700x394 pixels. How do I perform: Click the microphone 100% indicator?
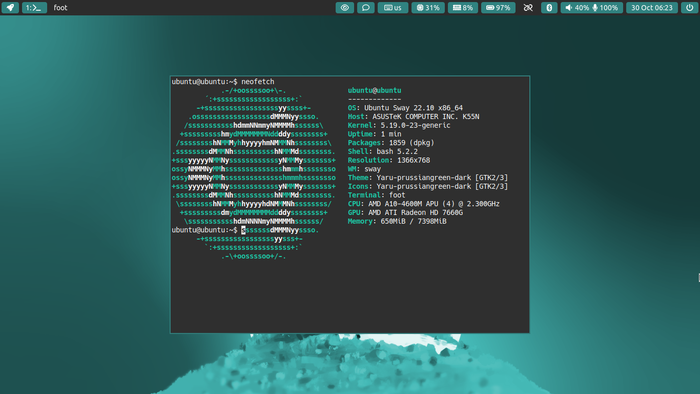606,8
